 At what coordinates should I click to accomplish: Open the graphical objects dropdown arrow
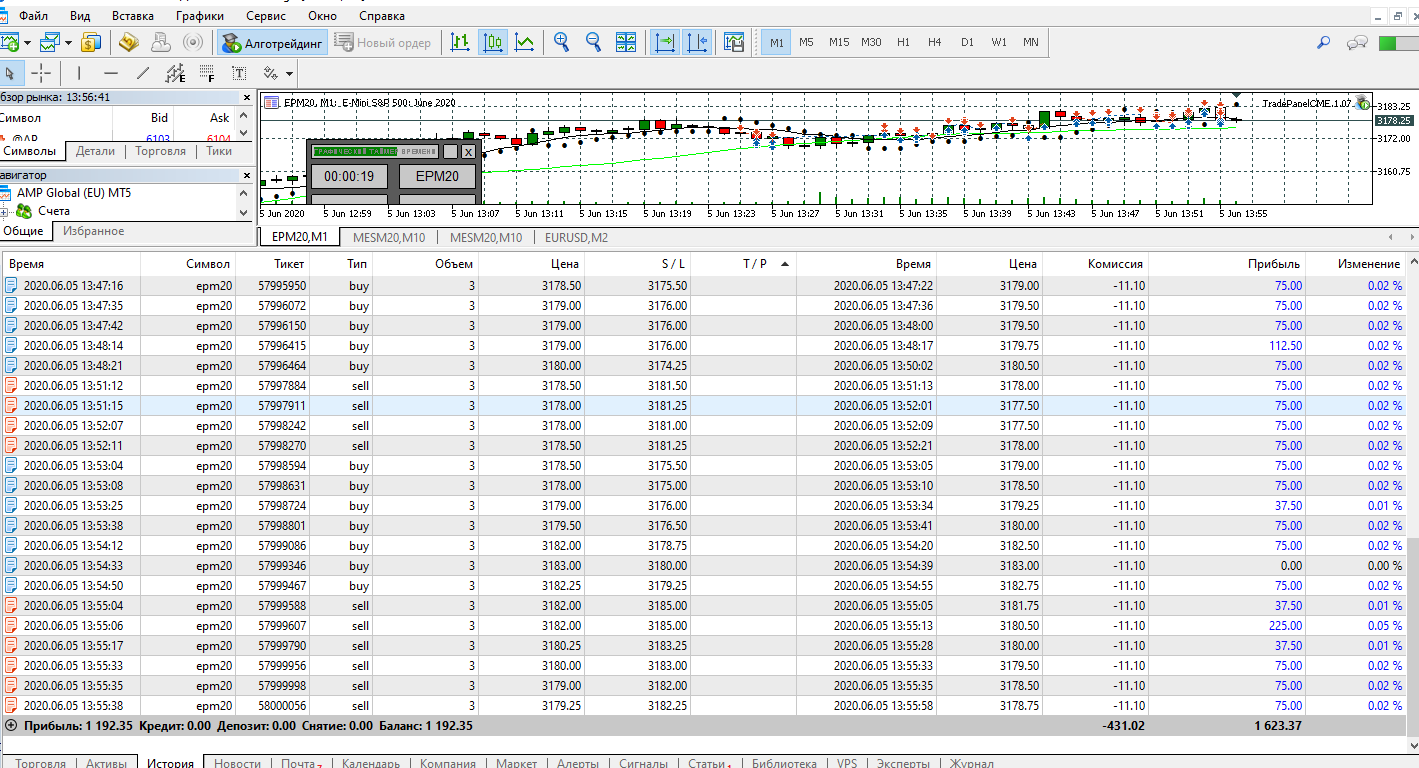(289, 74)
